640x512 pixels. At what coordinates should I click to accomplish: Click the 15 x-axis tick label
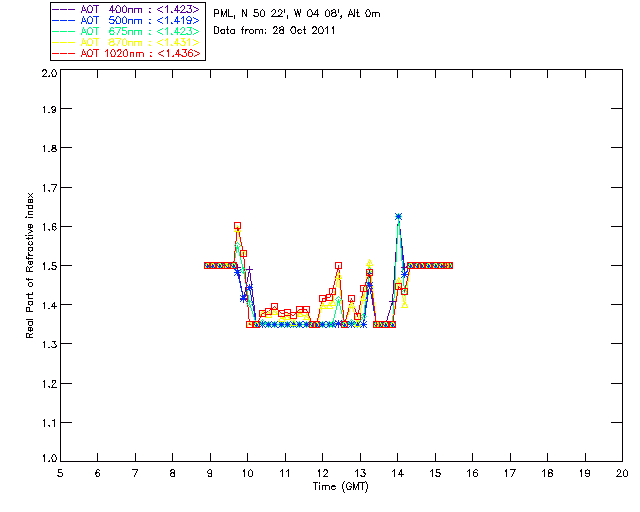[435, 473]
